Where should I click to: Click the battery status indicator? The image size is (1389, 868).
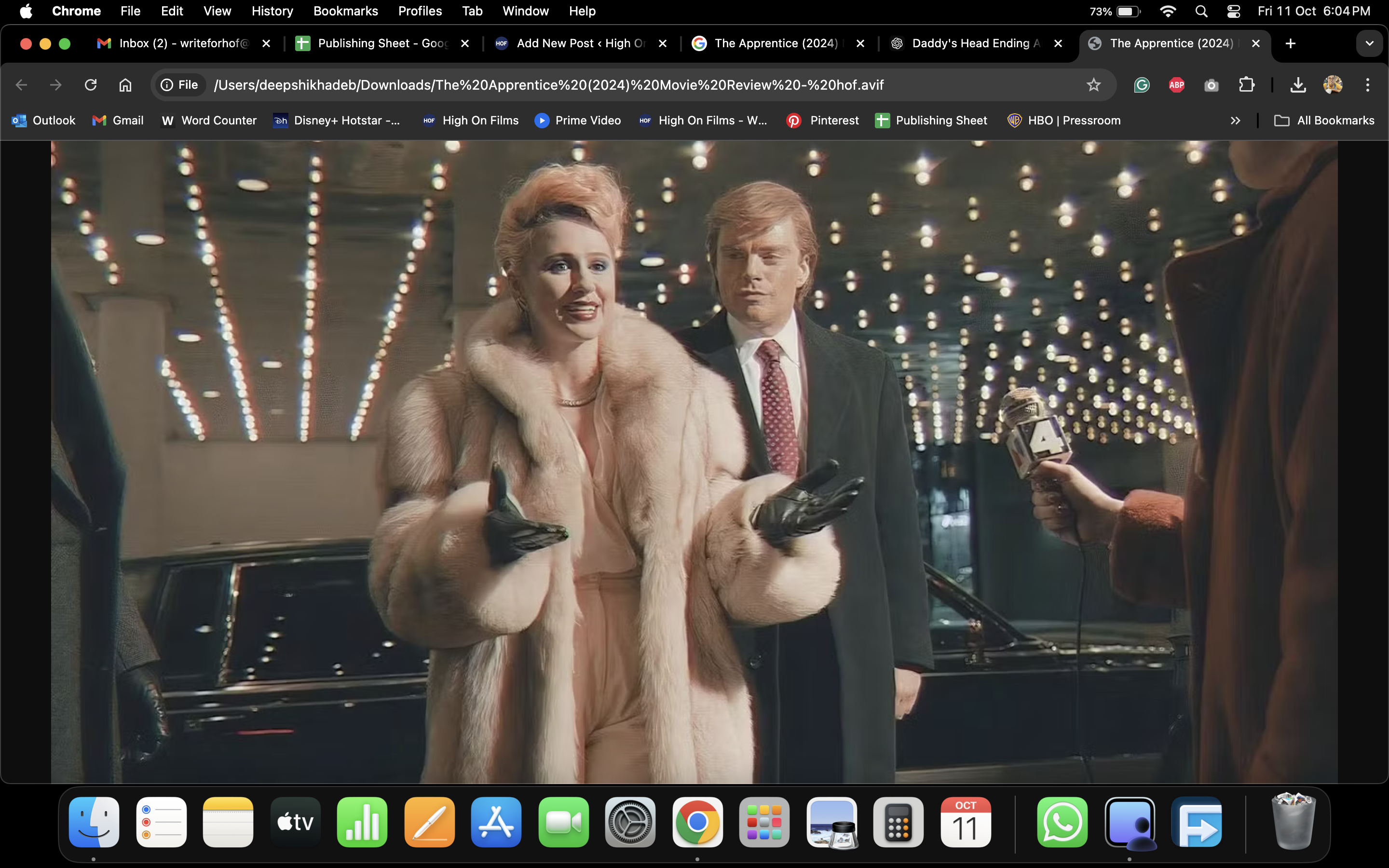1115,12
